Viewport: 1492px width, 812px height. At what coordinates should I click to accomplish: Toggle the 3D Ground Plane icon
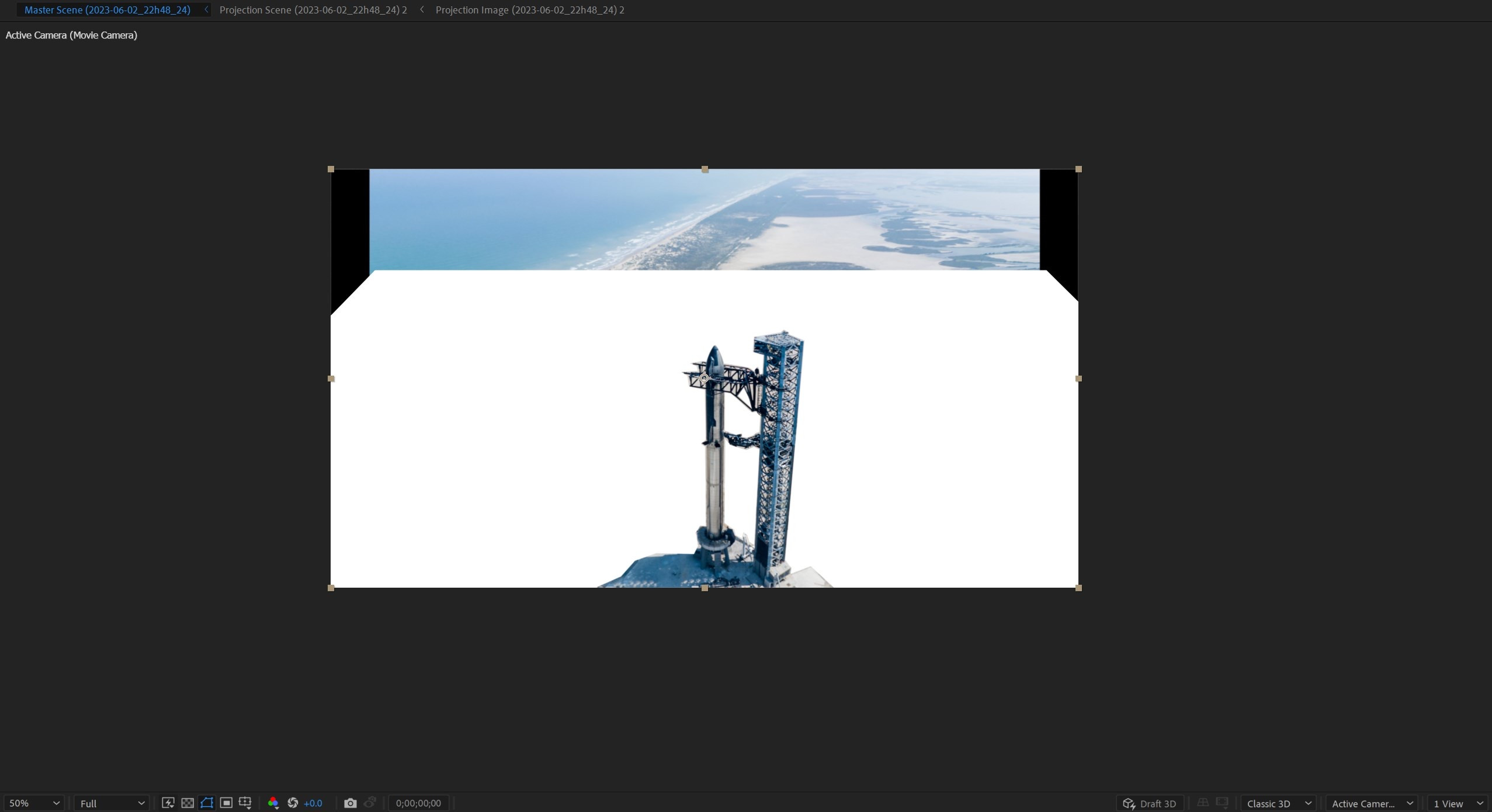(x=1202, y=803)
